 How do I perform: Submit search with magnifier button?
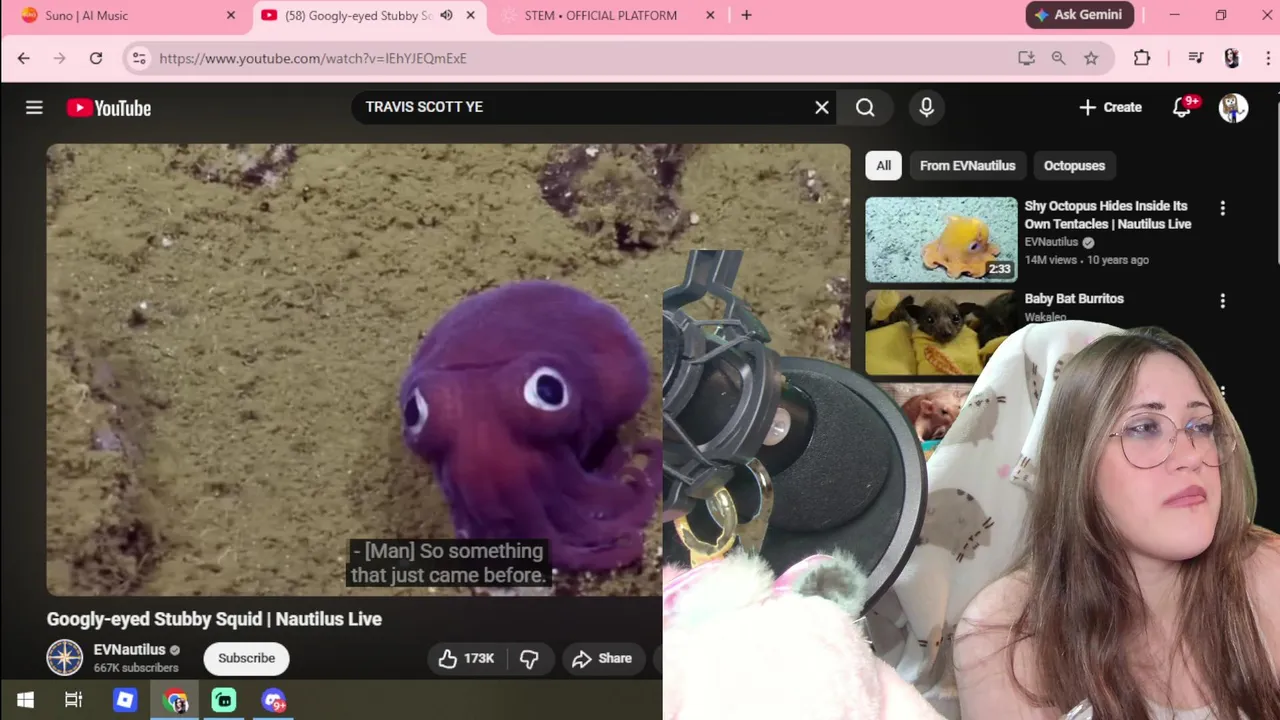pyautogui.click(x=865, y=107)
